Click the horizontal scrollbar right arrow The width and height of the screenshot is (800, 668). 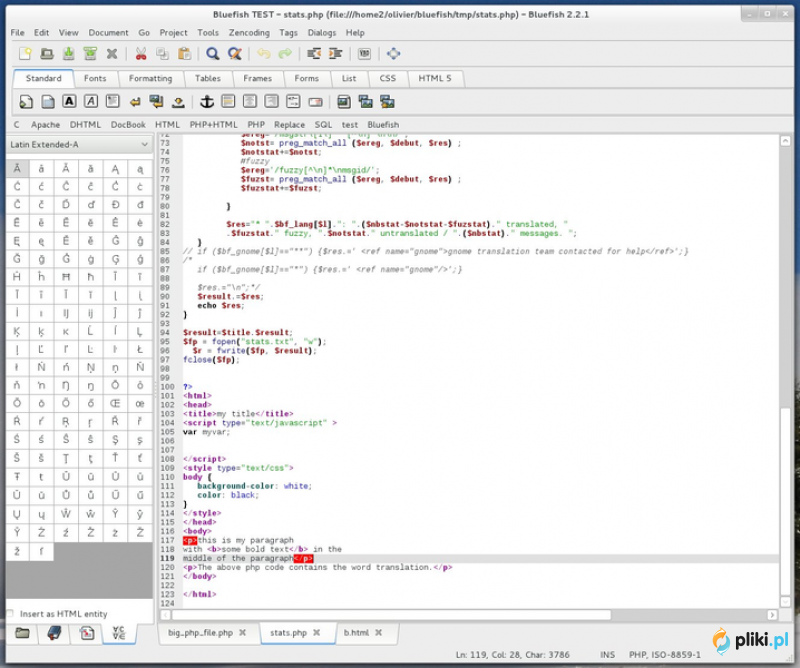pos(772,615)
